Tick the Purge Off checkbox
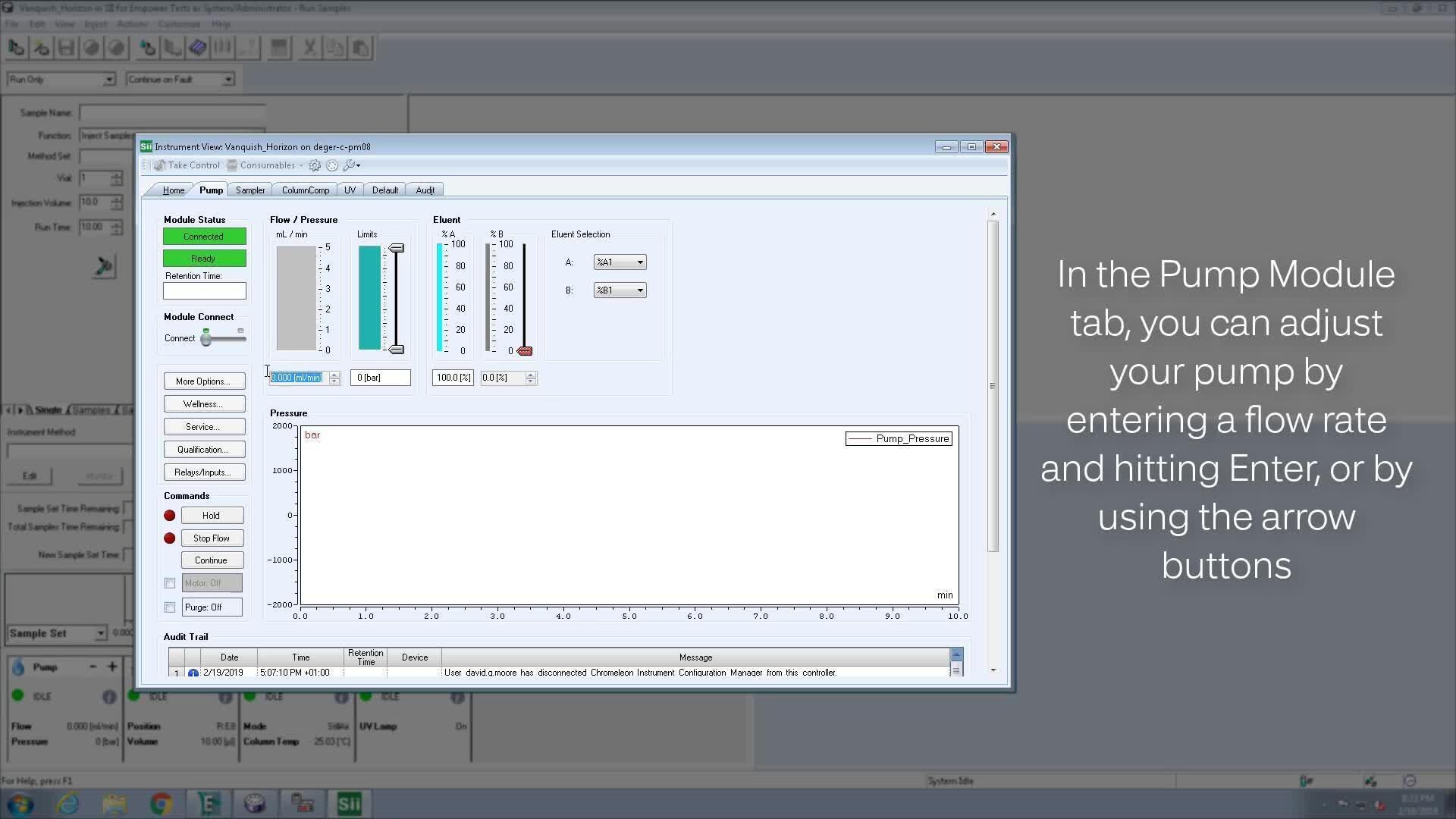1456x819 pixels. coord(170,607)
